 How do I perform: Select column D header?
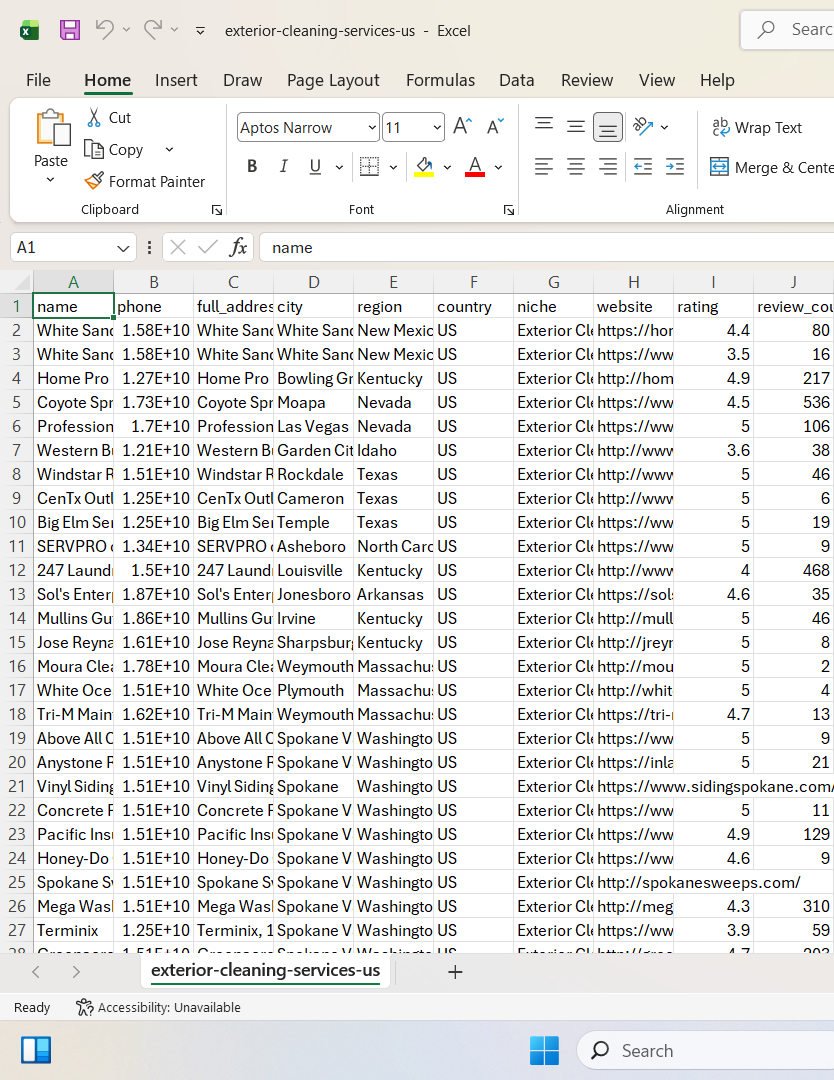(x=313, y=282)
